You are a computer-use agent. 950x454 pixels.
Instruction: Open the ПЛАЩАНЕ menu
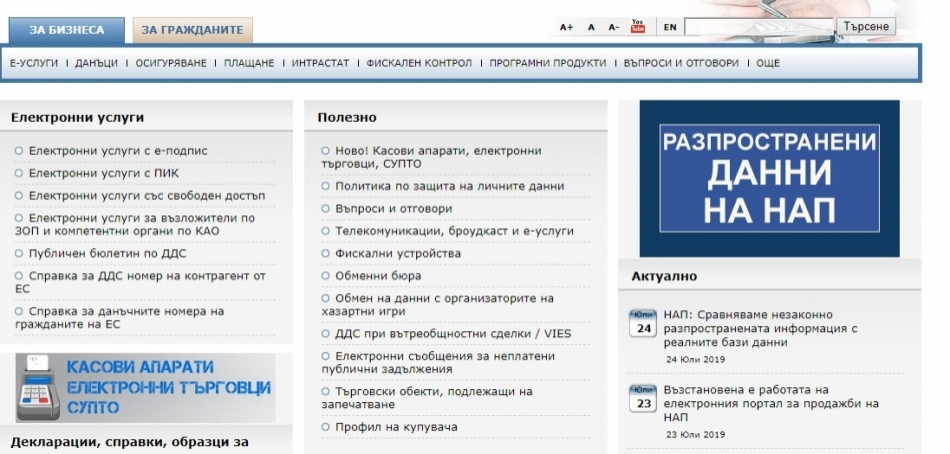click(x=249, y=63)
